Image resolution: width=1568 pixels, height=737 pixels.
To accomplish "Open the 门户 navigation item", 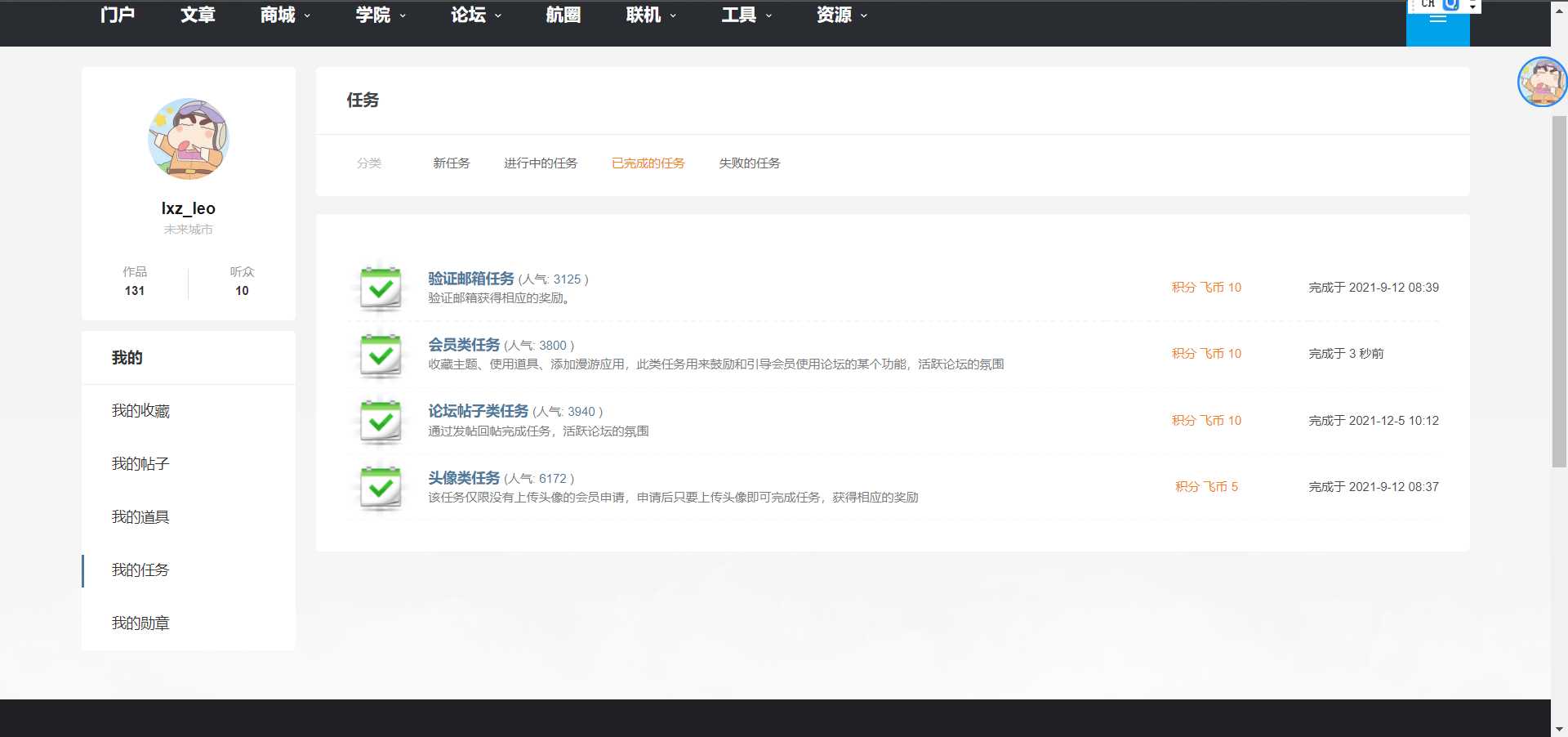I will pos(118,15).
